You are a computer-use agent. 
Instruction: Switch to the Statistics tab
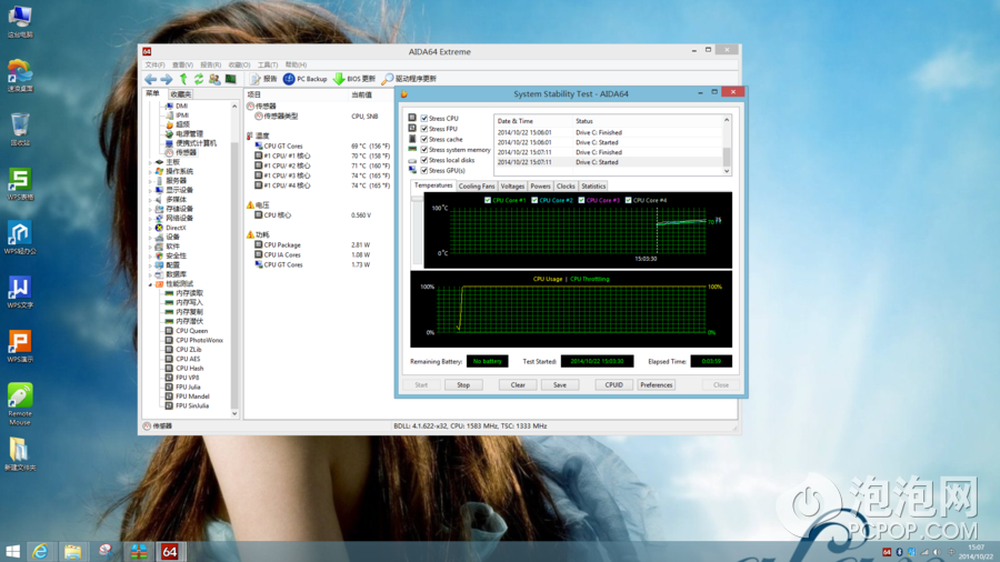(593, 186)
